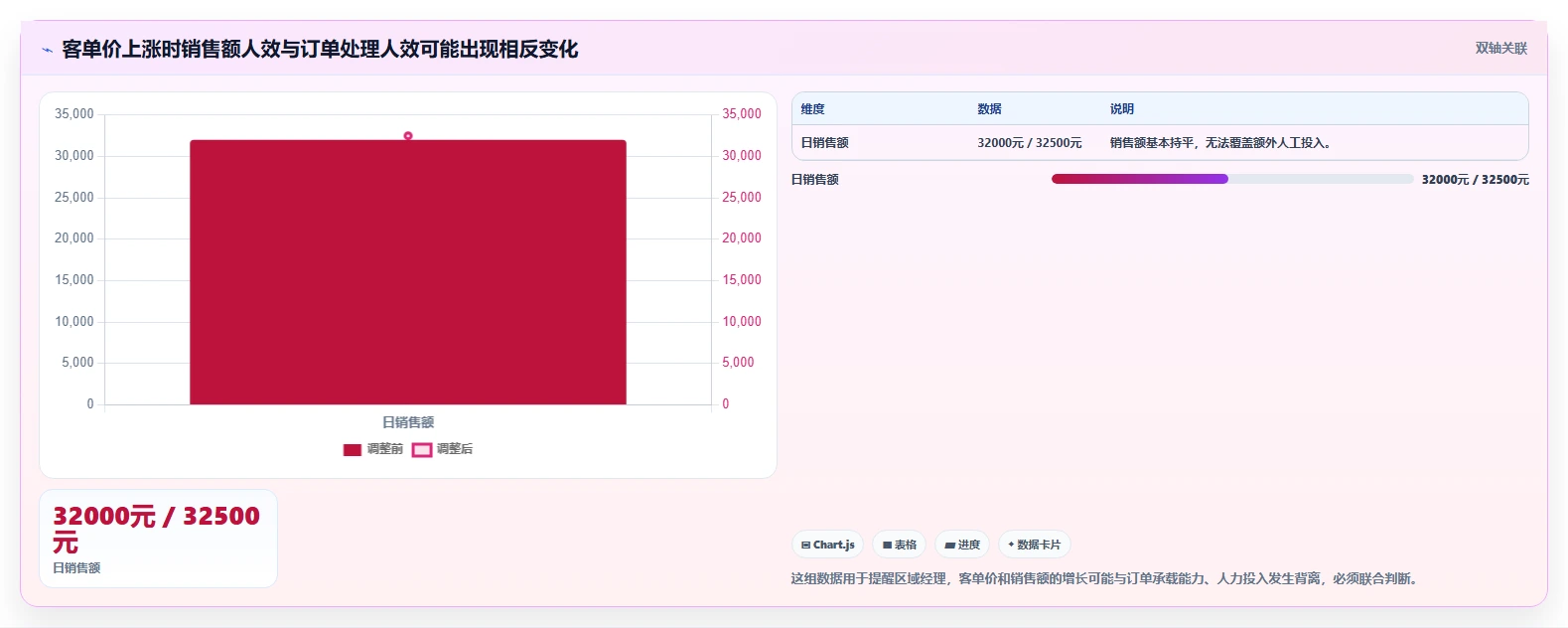This screenshot has height=628, width=1568.
Task: Click the red 日销售额 bar in chart
Action: 408,272
